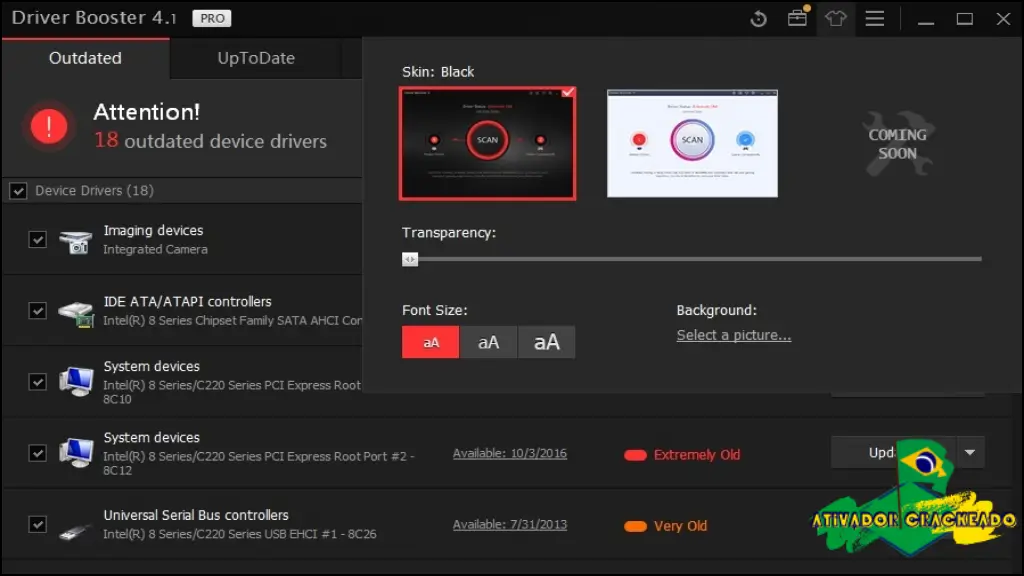
Task: Uncheck the Universal Serial Bus controllers checkbox
Action: (x=38, y=524)
